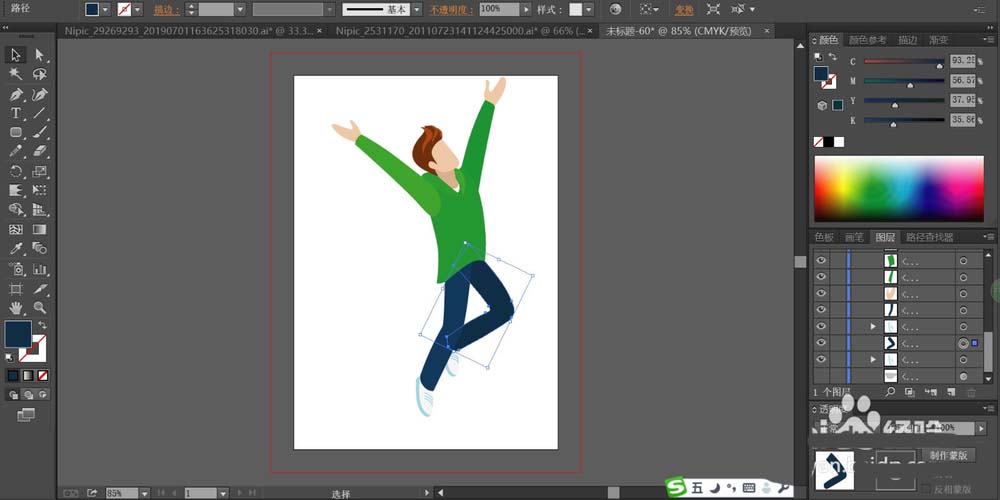Open the 基本 brush definition dropdown
Image resolution: width=1000 pixels, height=500 pixels.
click(416, 10)
